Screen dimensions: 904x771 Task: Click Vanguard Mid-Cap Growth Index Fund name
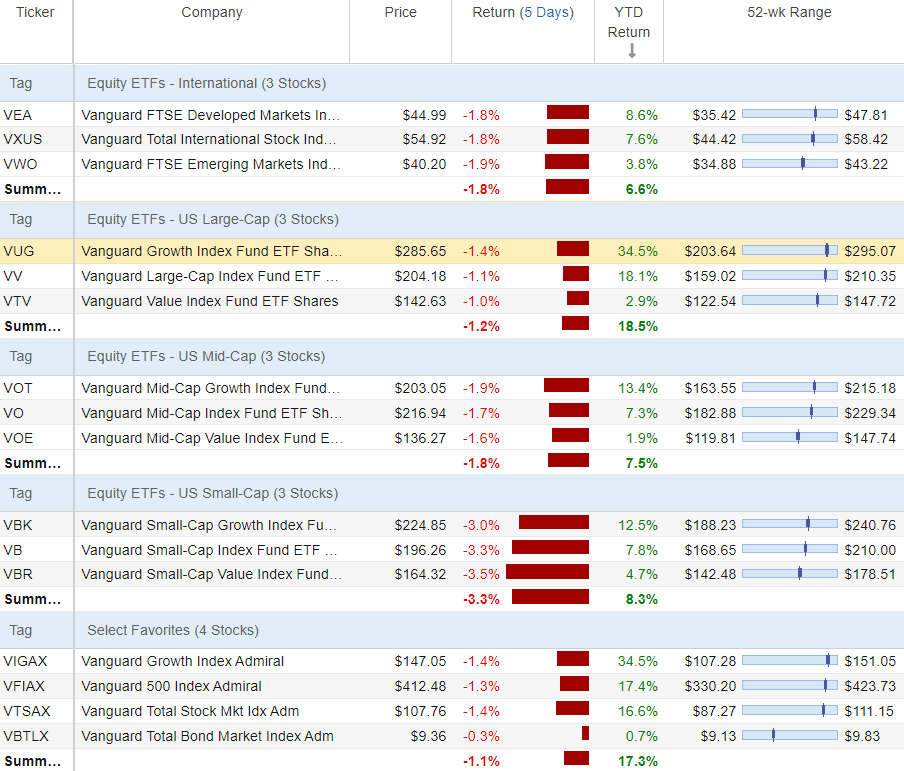(210, 388)
